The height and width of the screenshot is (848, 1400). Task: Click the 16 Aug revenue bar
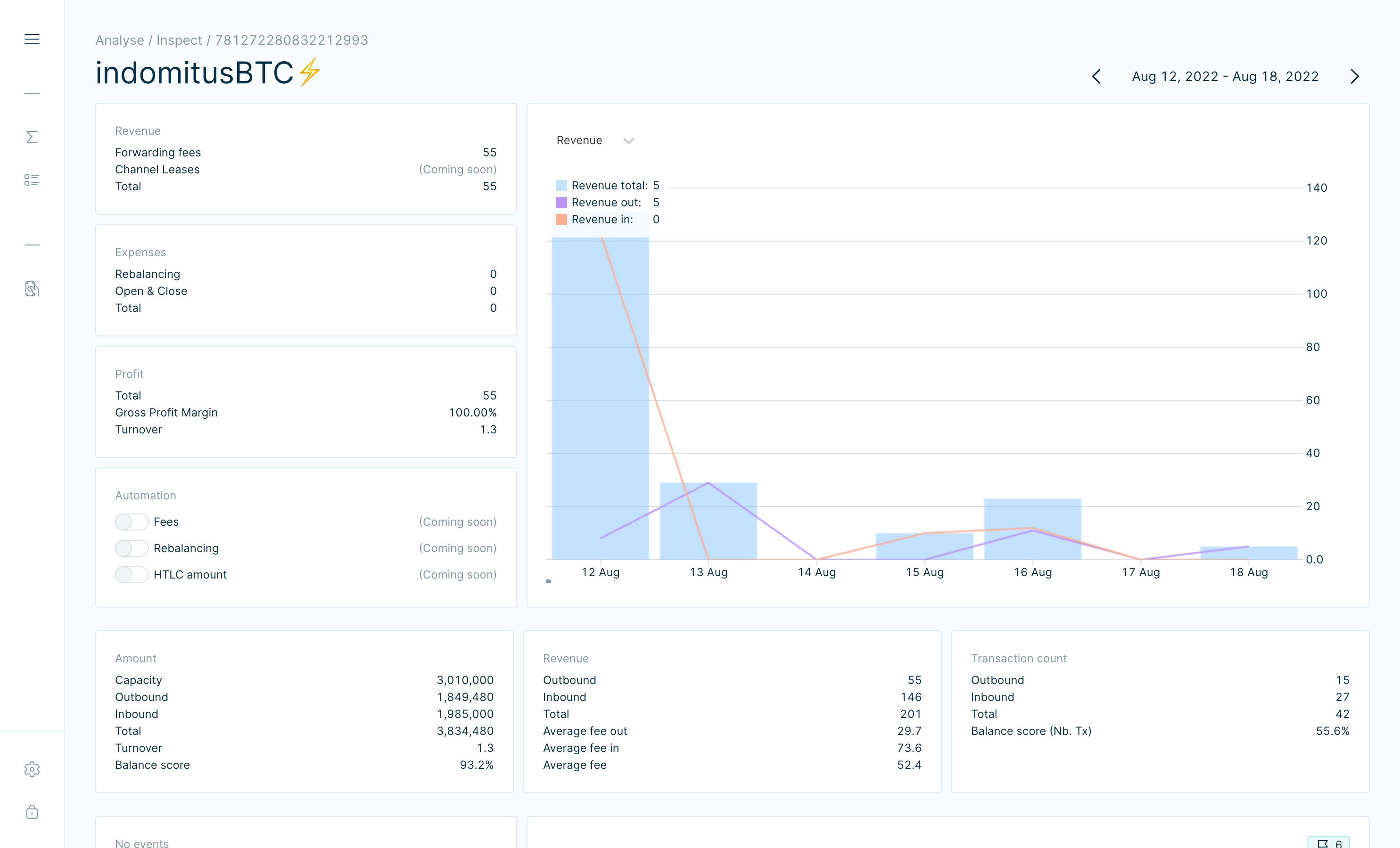click(1032, 529)
